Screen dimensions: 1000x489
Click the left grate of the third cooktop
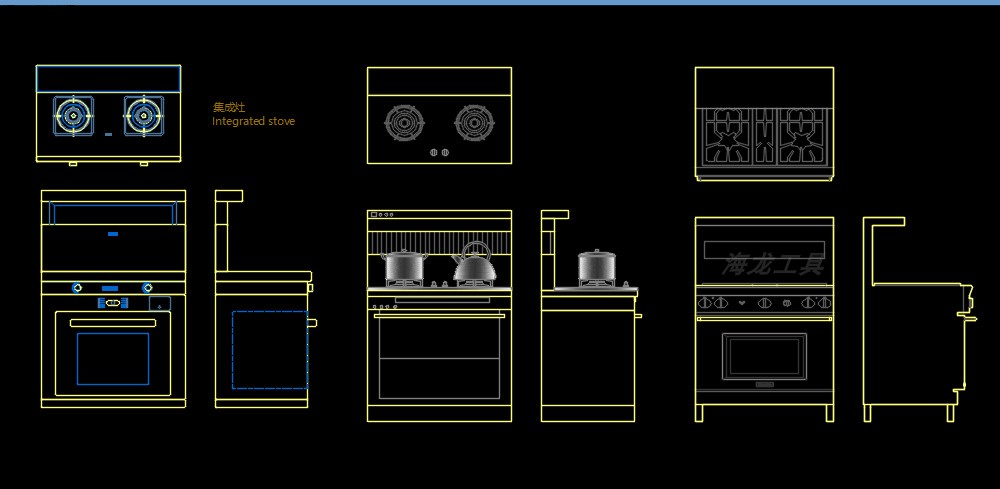730,137
